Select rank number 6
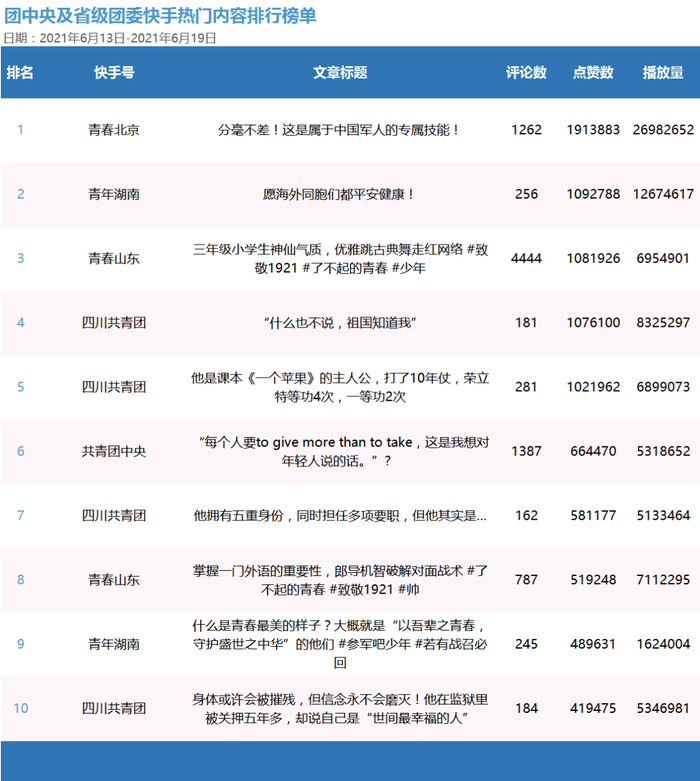 (x=20, y=451)
